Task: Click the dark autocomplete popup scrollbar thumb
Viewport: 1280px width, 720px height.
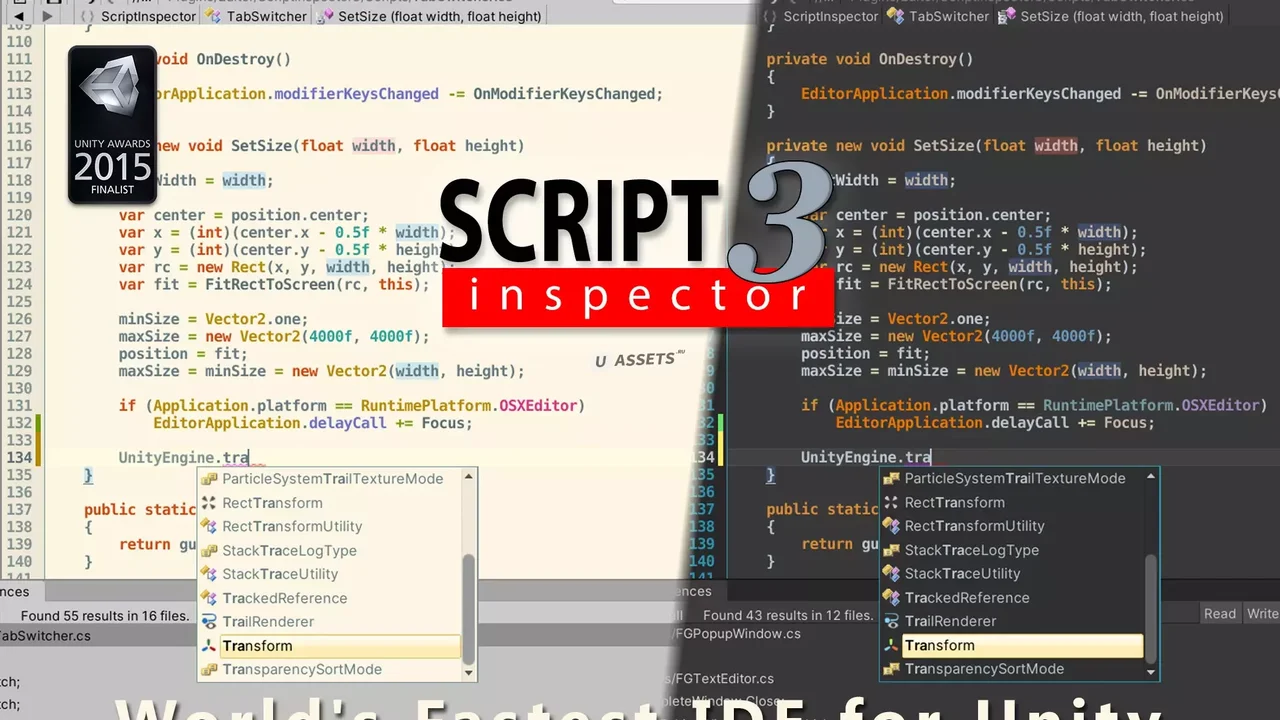Action: 1151,608
